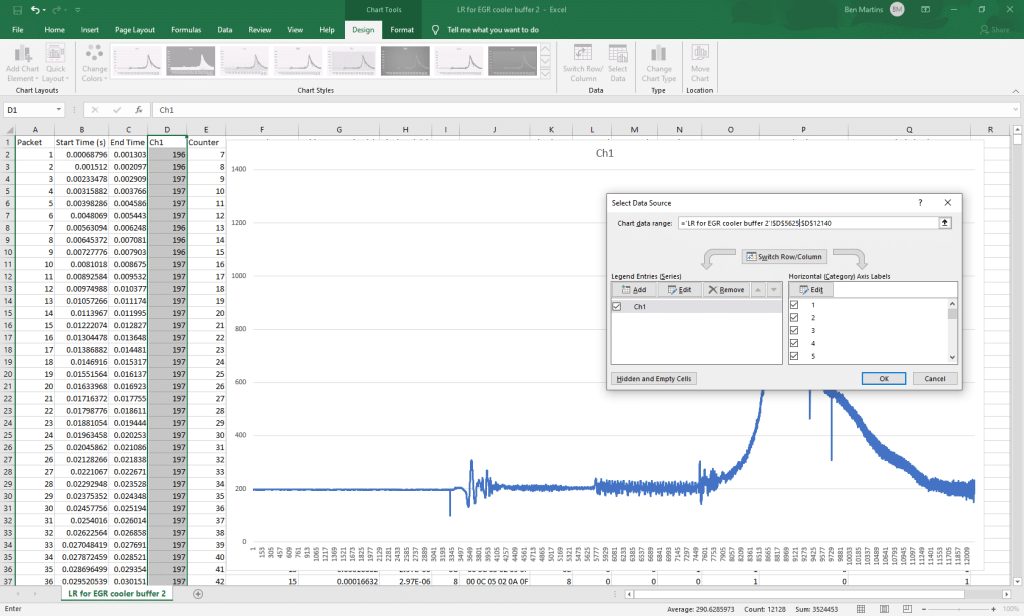Click the zoom in plus on slider

(x=993, y=609)
